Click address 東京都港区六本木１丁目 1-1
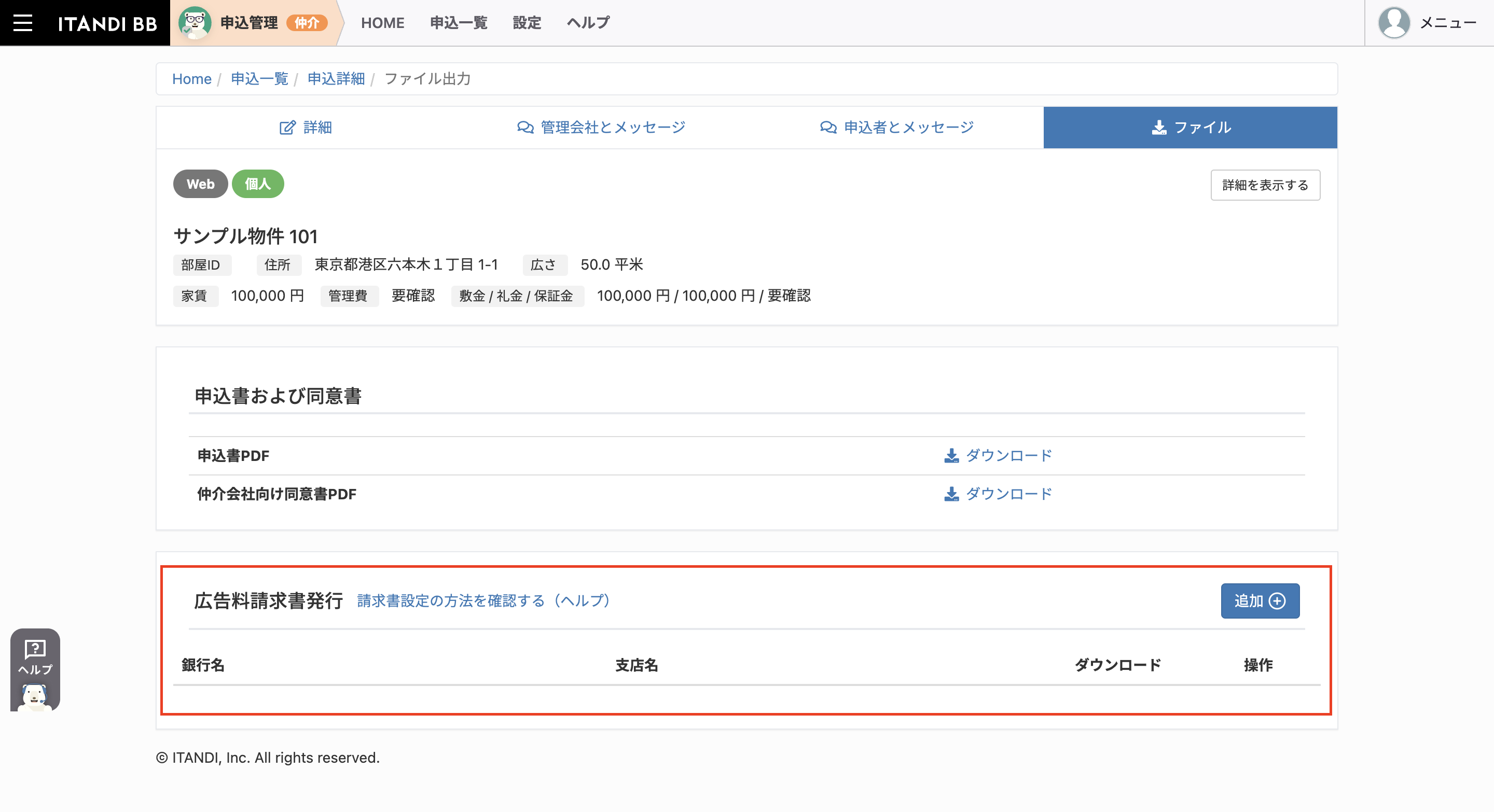Image resolution: width=1494 pixels, height=812 pixels. [x=406, y=265]
